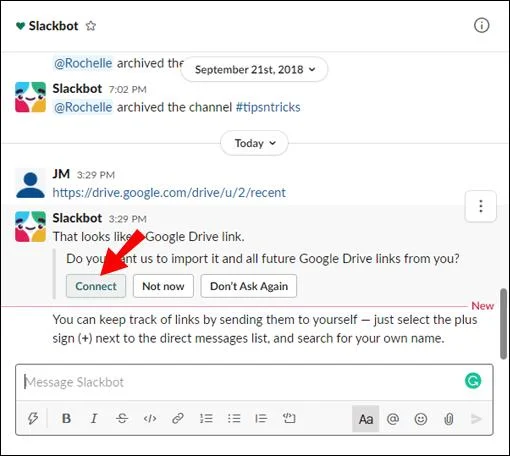Click the Slackbot avatar at 3:29 PM
Screen dimensions: 510x456
pyautogui.click(x=30, y=226)
